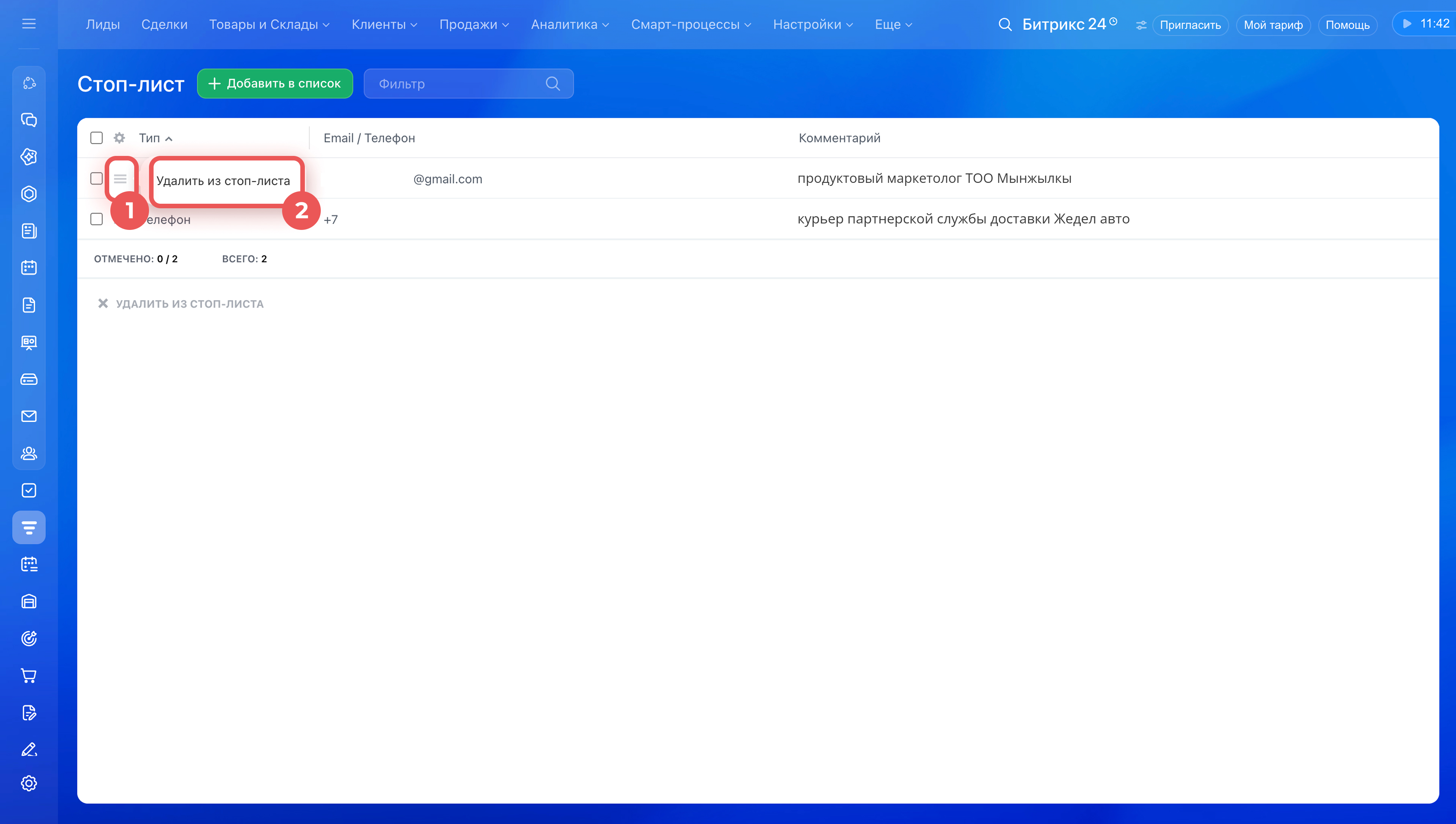Click the magnifier search icon in header
Screen dimensions: 1456x824
(1005, 24)
